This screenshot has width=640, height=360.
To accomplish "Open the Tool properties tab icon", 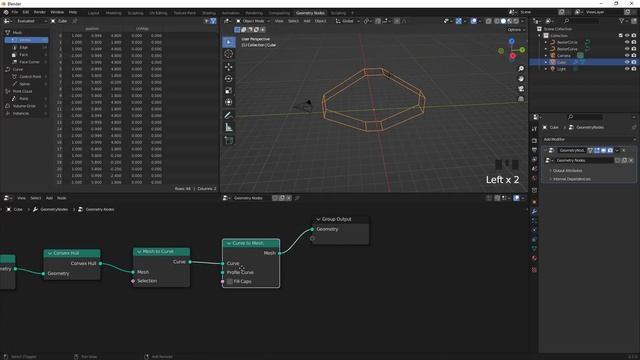I will [534, 129].
